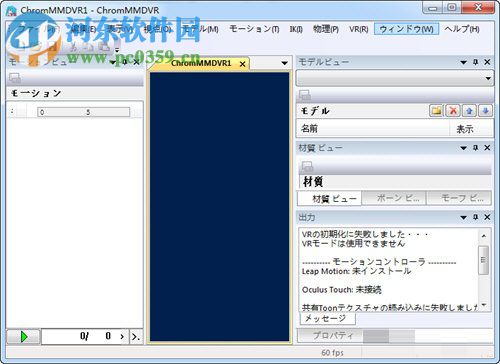Close the 出力 output panel

click(487, 217)
